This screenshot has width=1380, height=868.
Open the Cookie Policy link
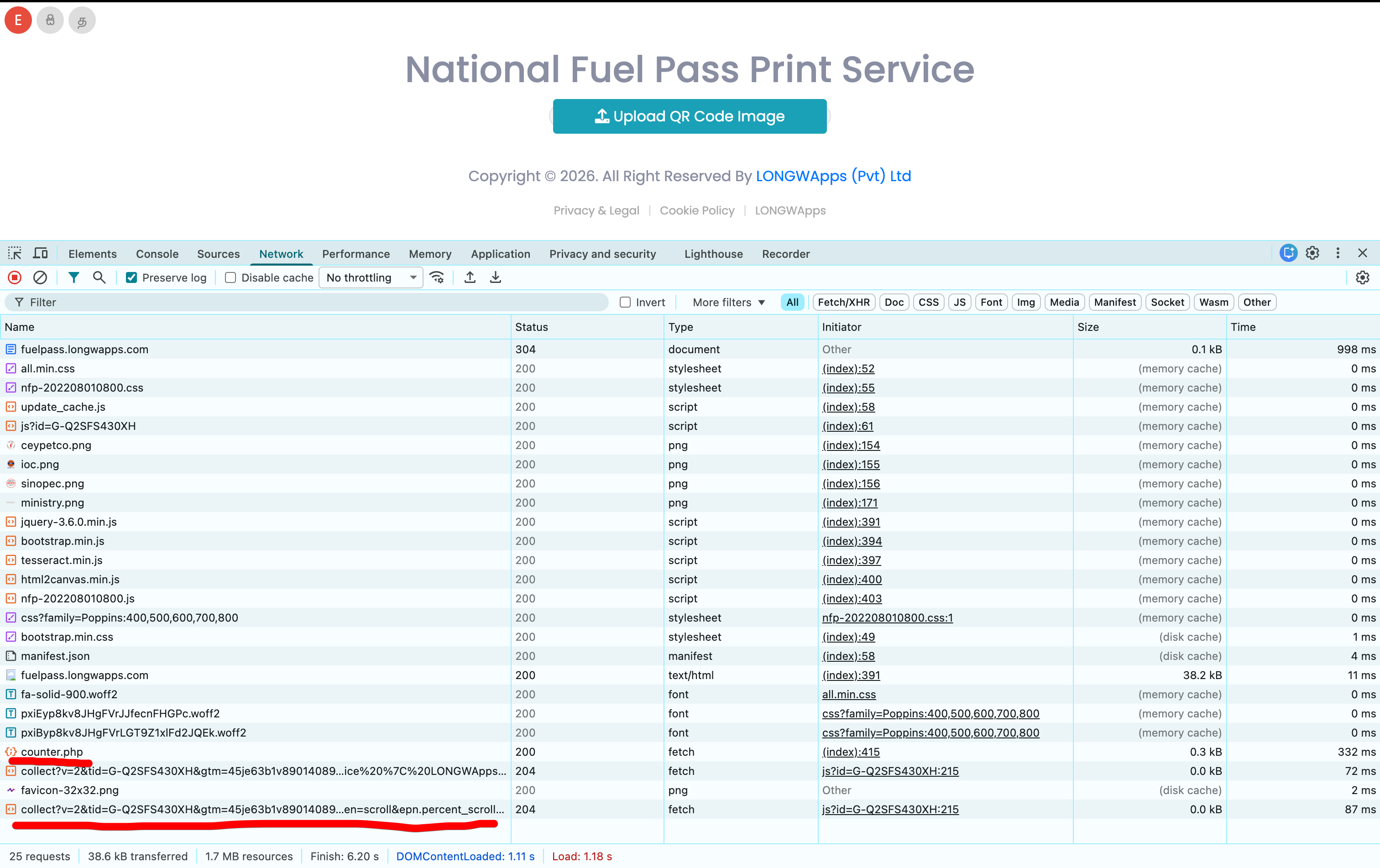click(697, 210)
